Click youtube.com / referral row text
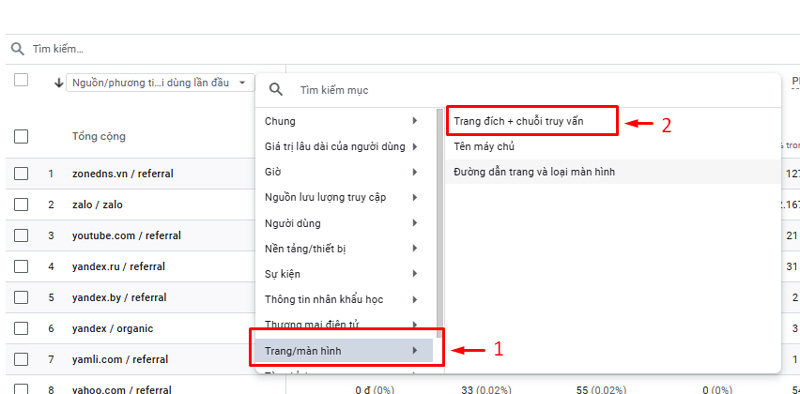800x394 pixels. point(127,236)
